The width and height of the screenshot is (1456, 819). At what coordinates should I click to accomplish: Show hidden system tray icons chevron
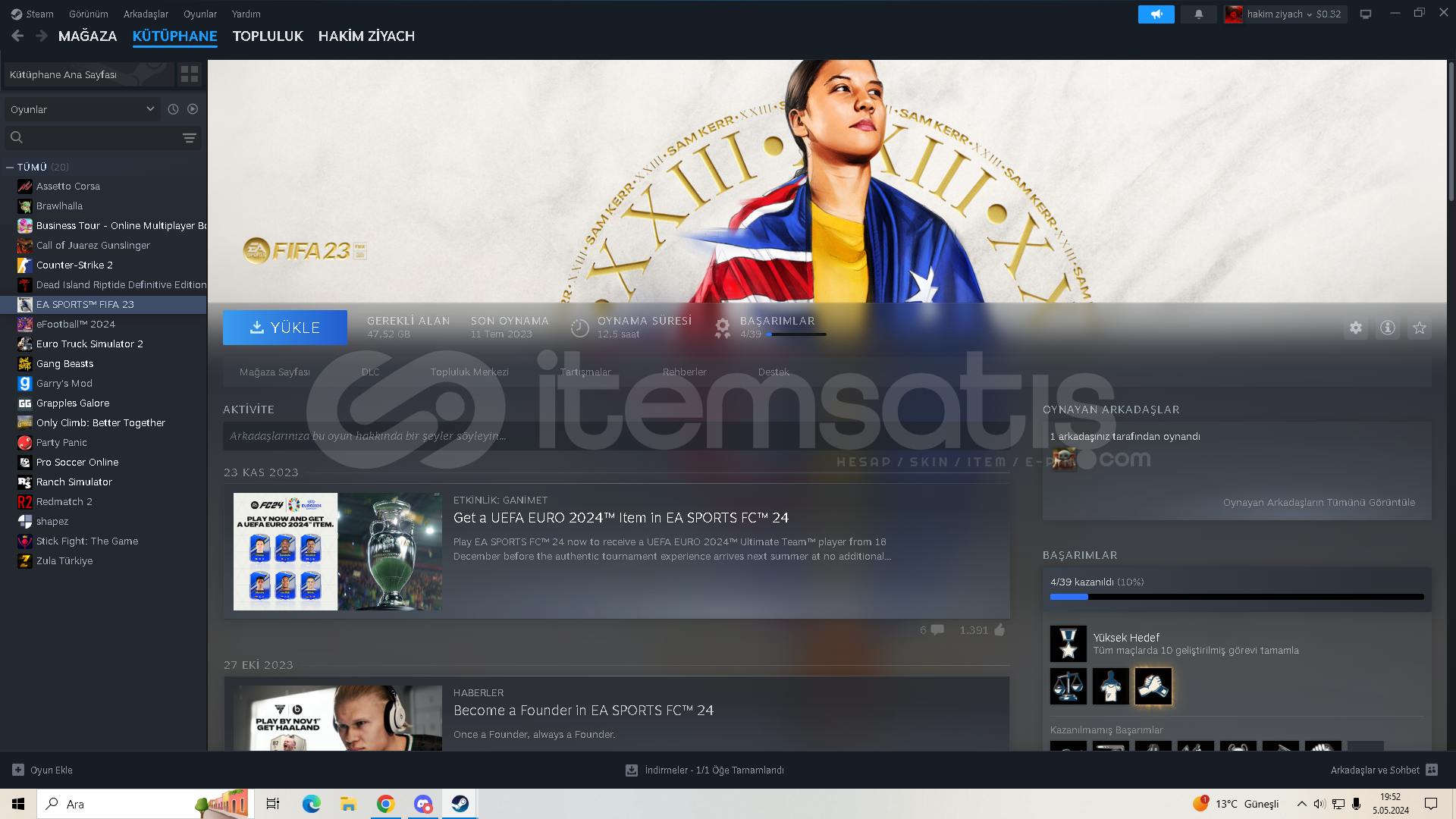pos(1301,804)
